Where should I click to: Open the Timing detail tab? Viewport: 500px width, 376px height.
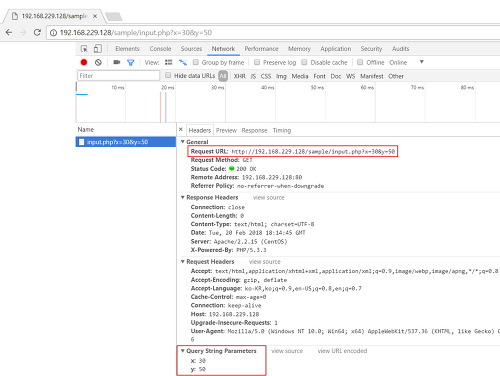(x=282, y=130)
